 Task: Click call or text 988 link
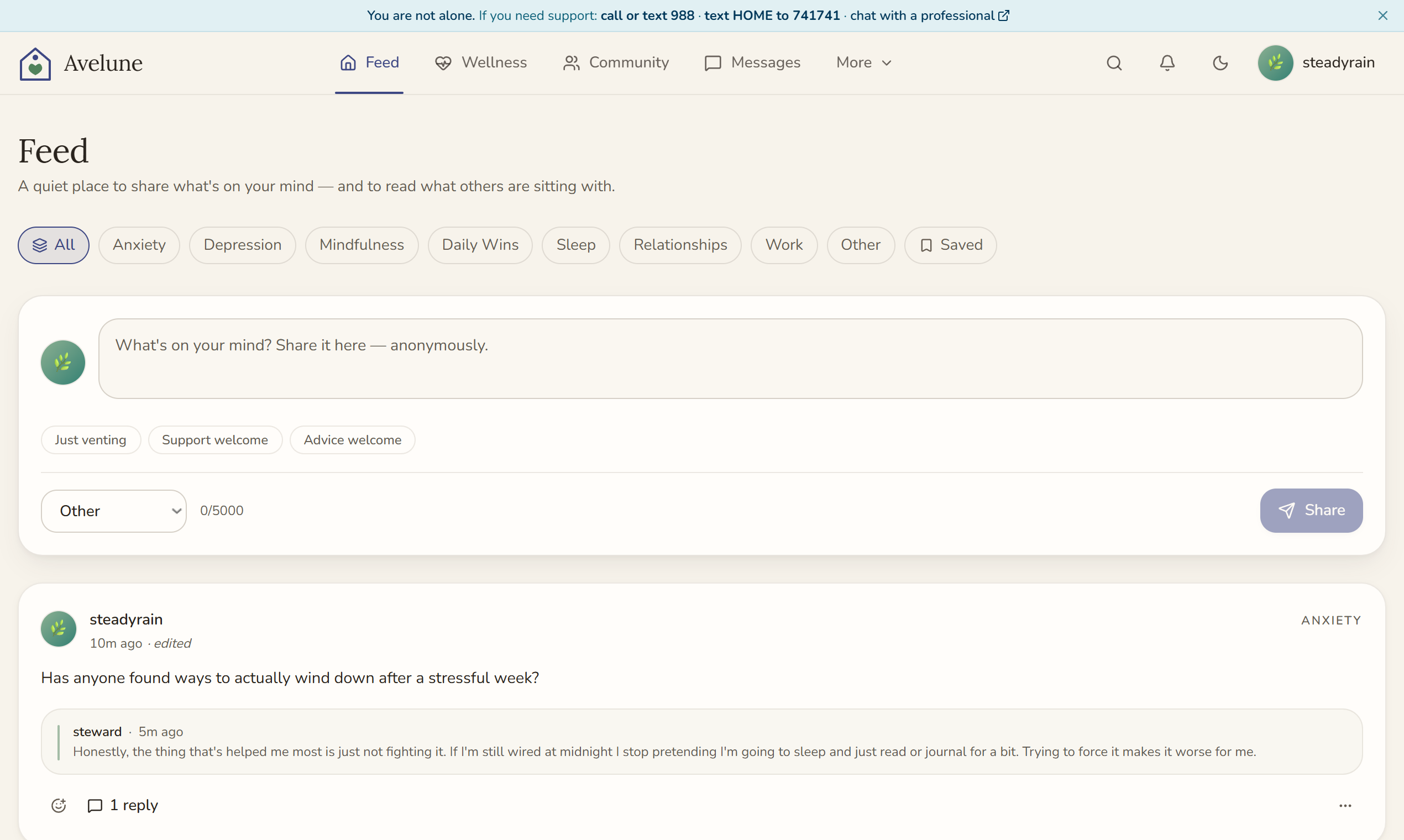(647, 16)
